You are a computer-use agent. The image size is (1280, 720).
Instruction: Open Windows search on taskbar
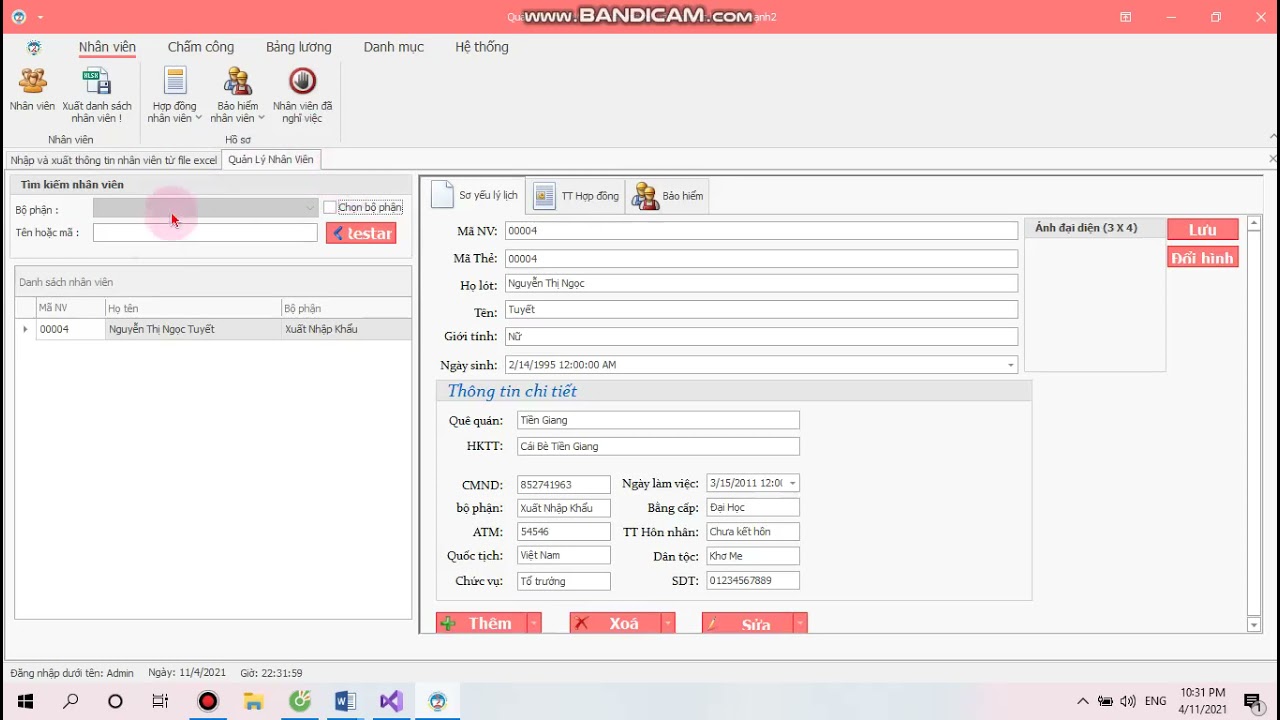click(x=70, y=701)
